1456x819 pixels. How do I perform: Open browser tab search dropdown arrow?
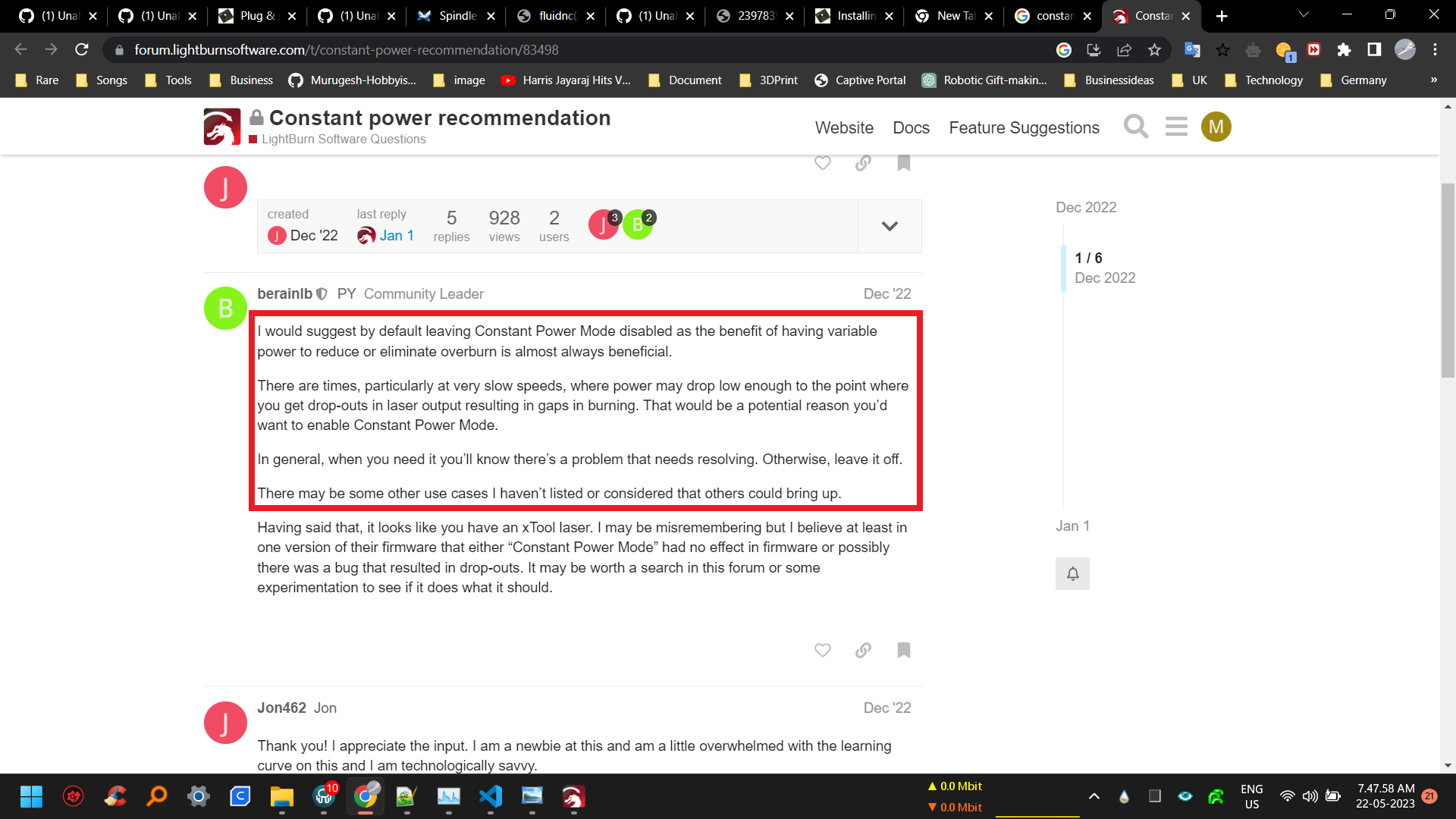click(x=1304, y=15)
